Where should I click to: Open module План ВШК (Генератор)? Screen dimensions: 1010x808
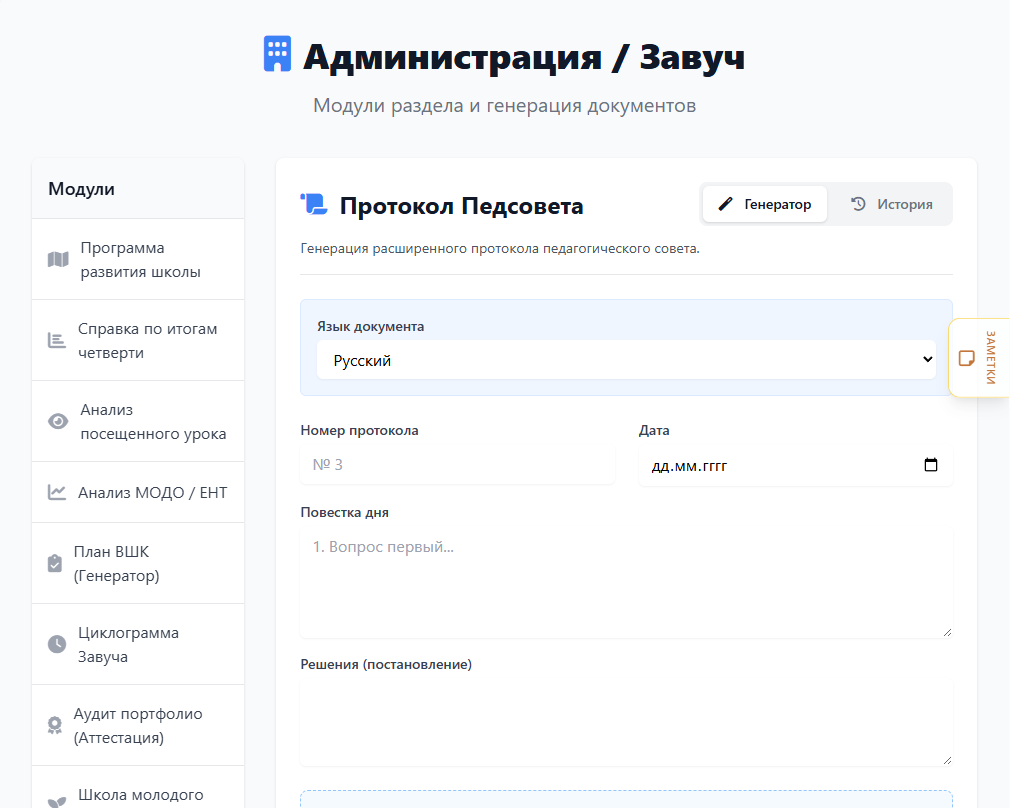coord(138,563)
